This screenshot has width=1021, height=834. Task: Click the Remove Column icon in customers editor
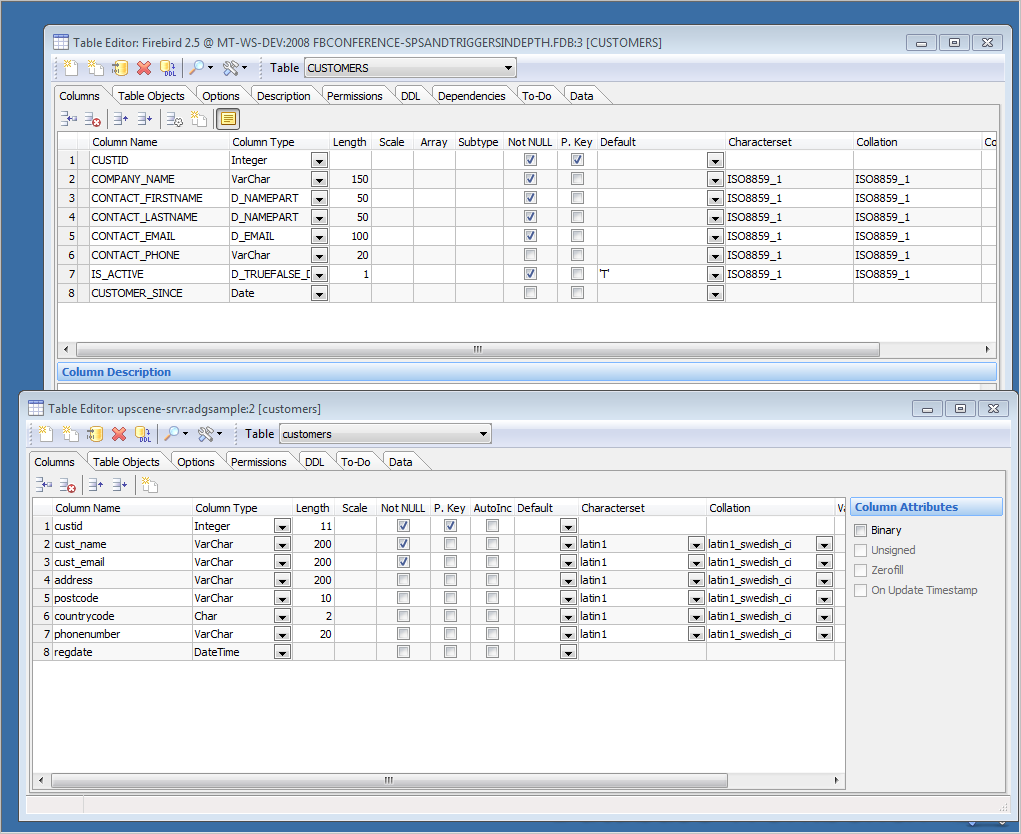coord(67,484)
